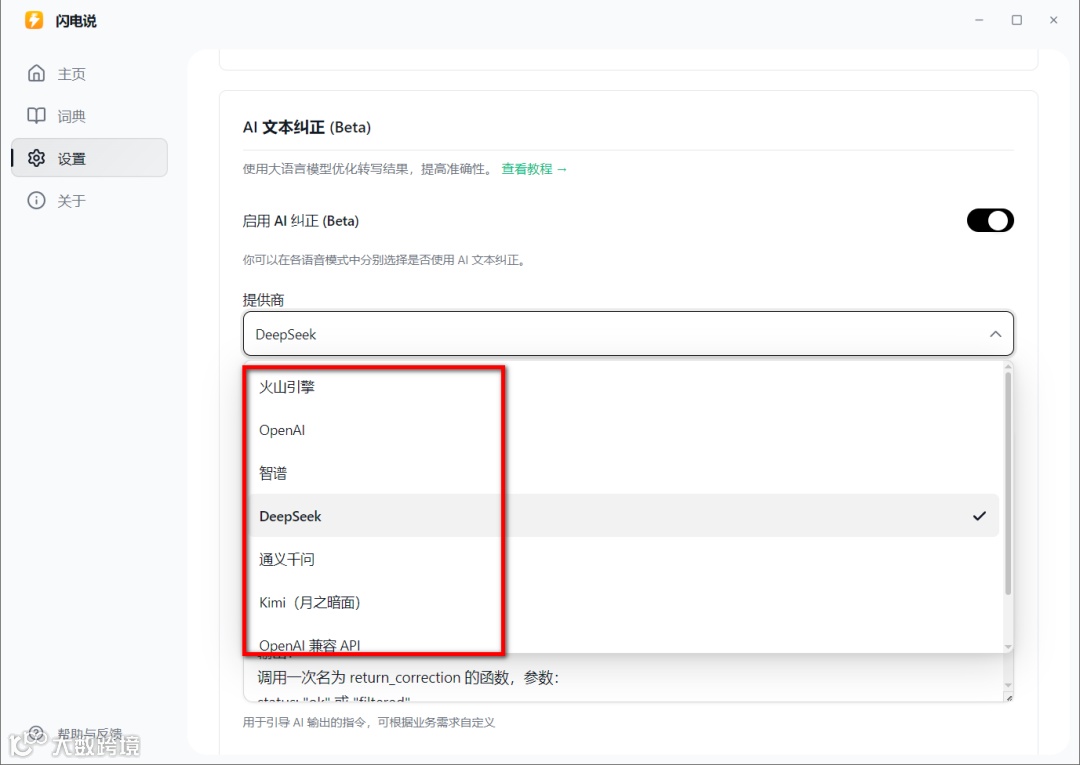The width and height of the screenshot is (1080, 765).
Task: Open the 词典 navigation item
Action: pyautogui.click(x=90, y=116)
